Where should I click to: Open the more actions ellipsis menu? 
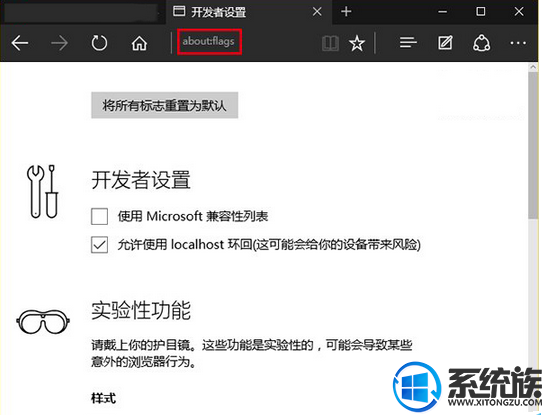pos(518,43)
